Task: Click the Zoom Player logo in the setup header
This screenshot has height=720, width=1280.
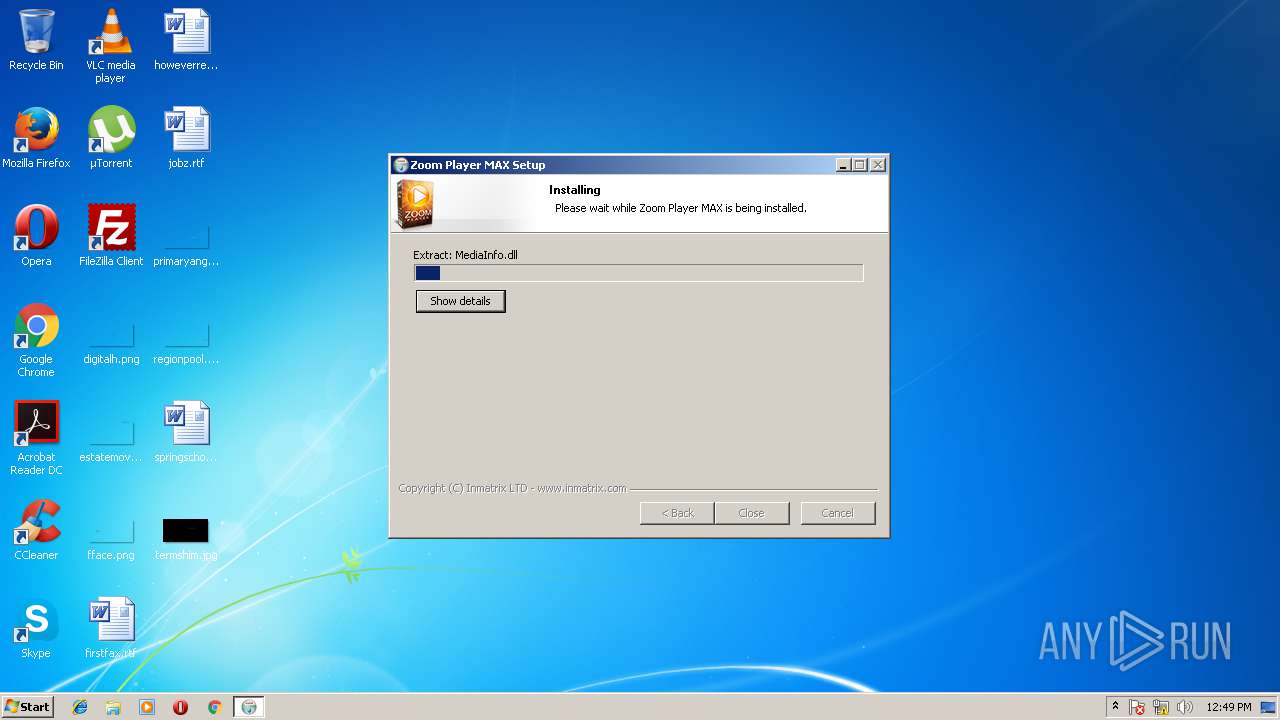Action: (414, 204)
